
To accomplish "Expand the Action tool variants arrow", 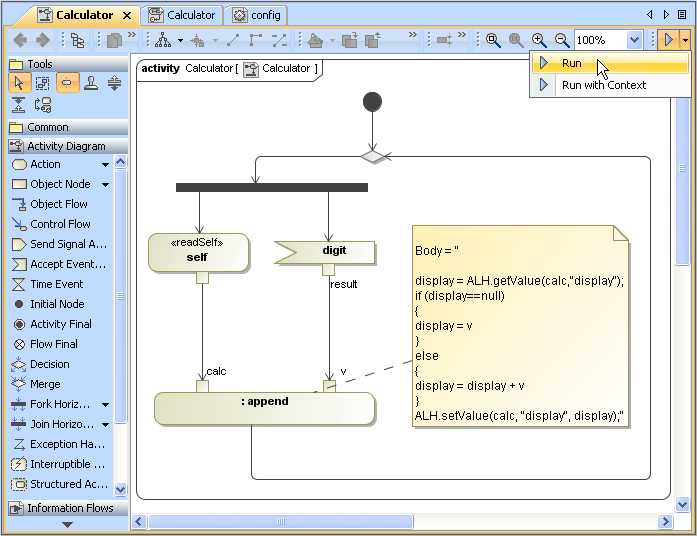I will pos(106,165).
